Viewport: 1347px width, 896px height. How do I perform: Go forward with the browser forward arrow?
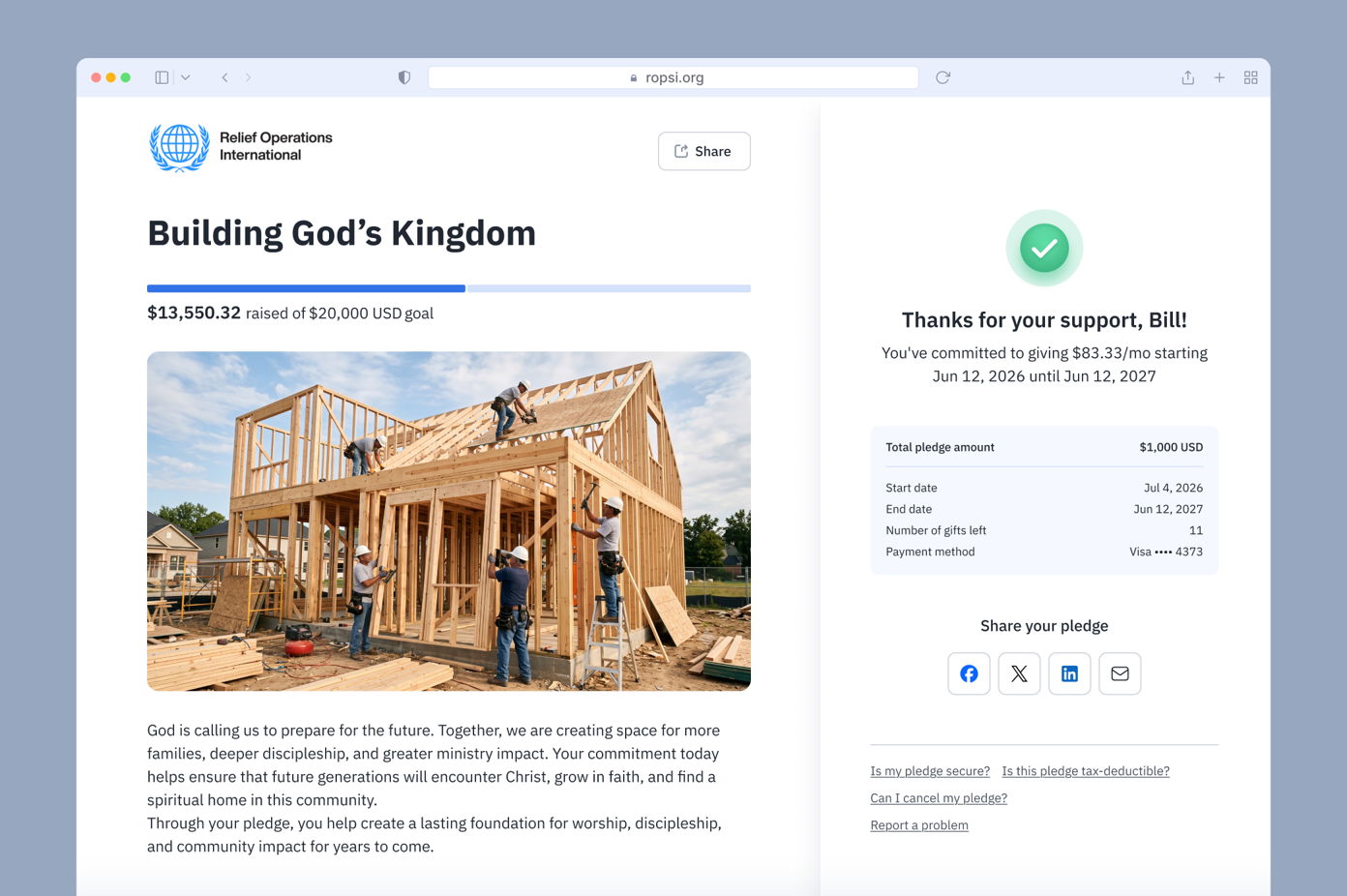(x=248, y=77)
